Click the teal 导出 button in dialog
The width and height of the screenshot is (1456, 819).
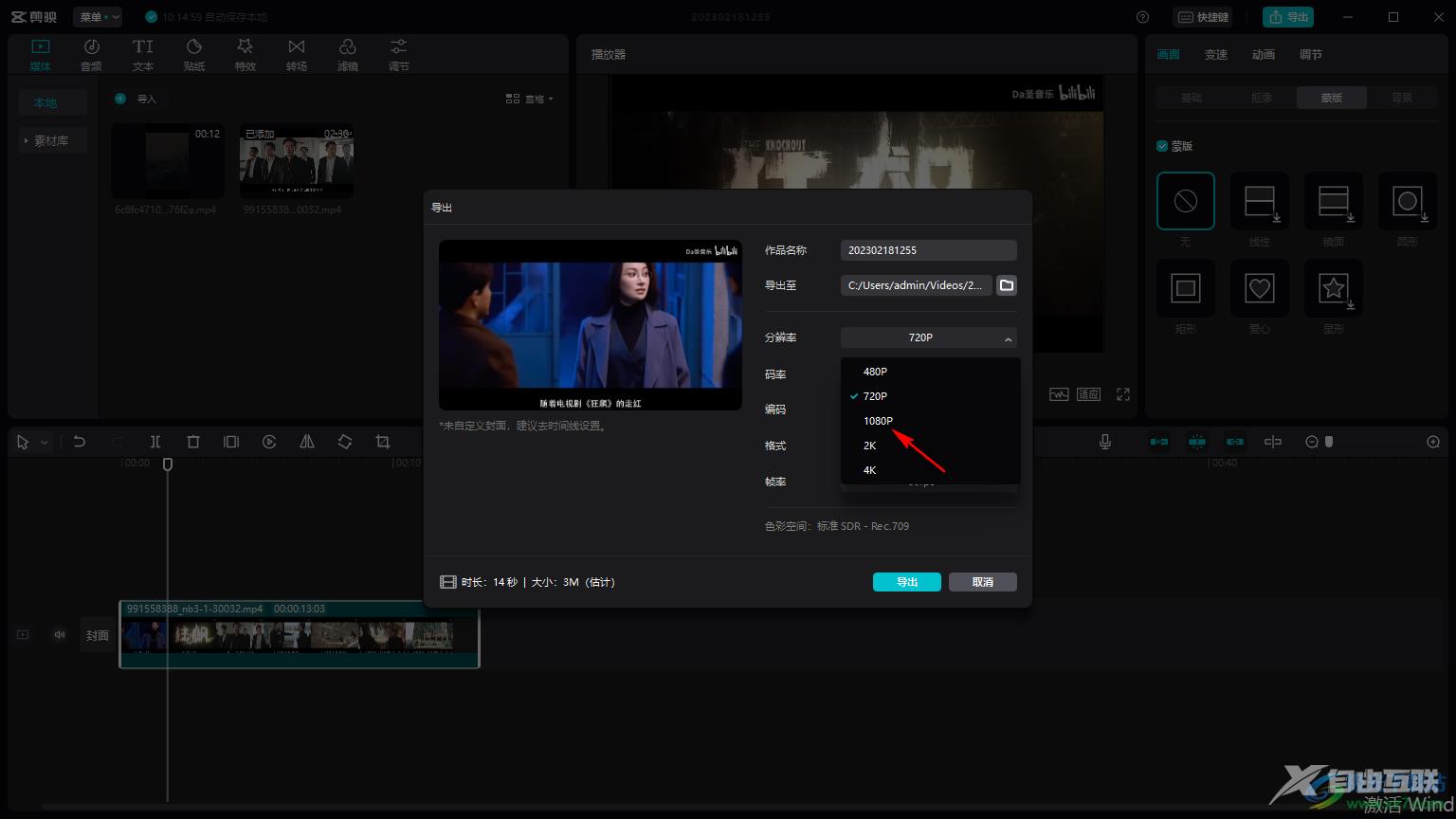pyautogui.click(x=907, y=582)
